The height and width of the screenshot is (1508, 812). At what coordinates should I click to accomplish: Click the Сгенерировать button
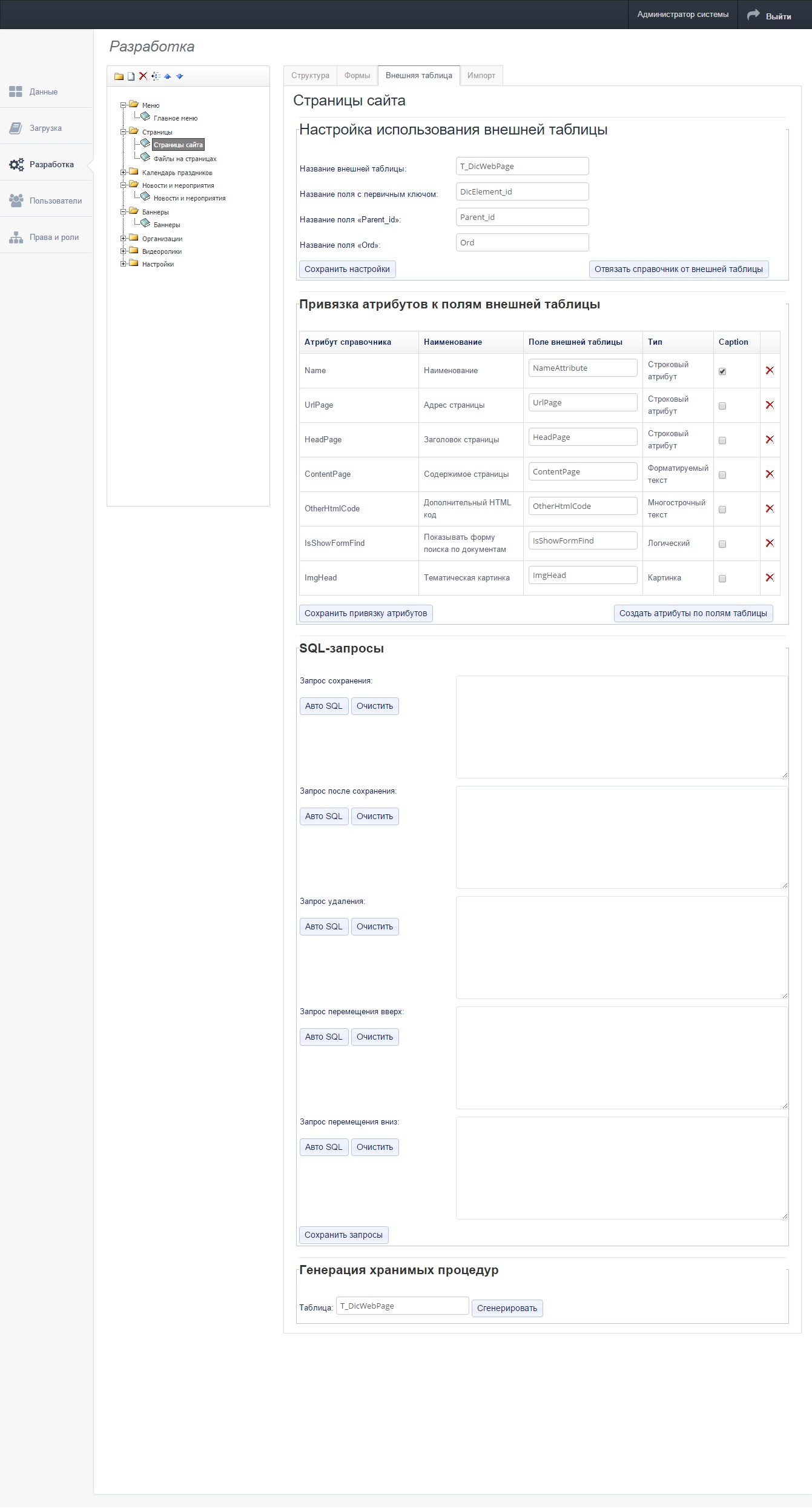[507, 1308]
